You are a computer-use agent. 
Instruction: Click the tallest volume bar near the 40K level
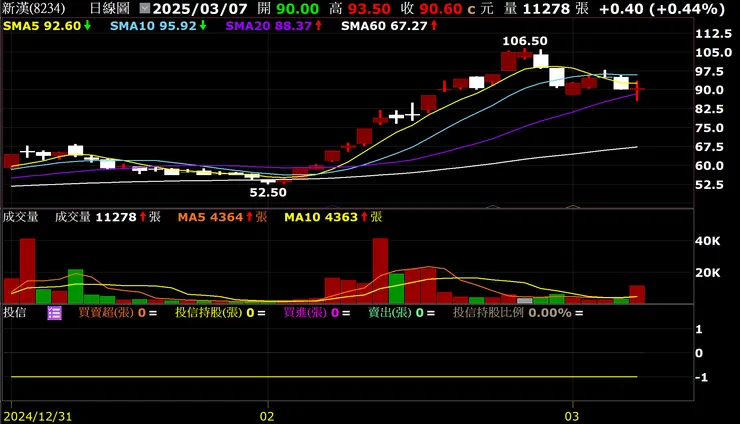380,271
